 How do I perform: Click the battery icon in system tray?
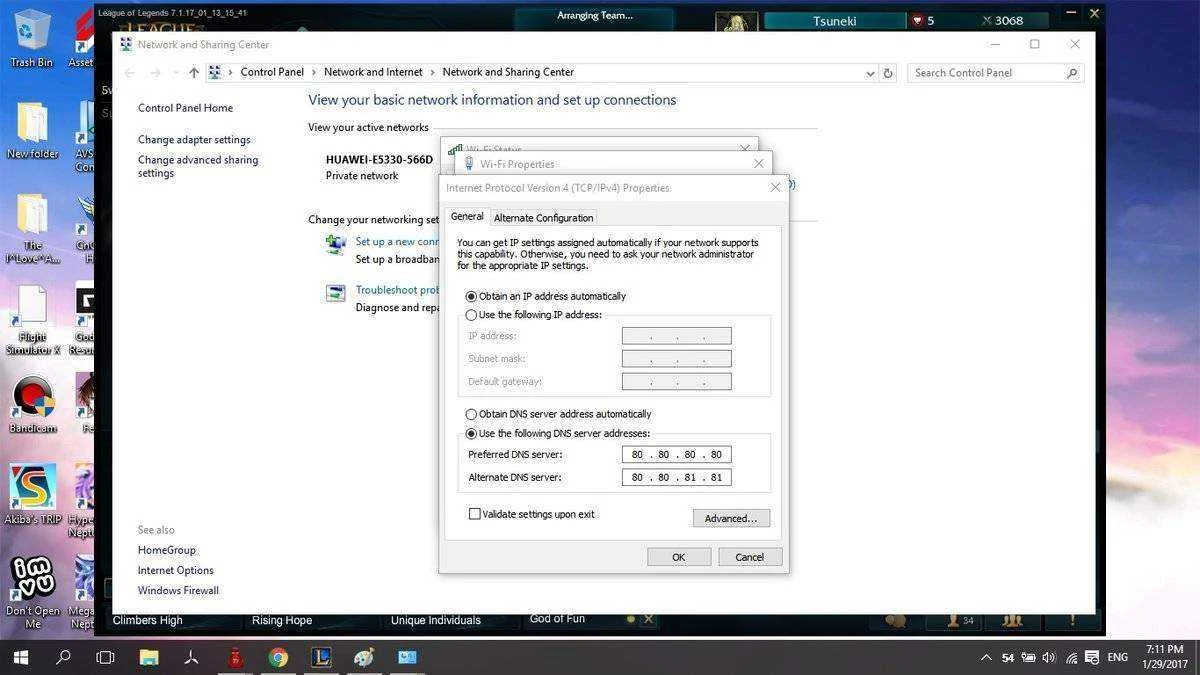coord(1030,657)
